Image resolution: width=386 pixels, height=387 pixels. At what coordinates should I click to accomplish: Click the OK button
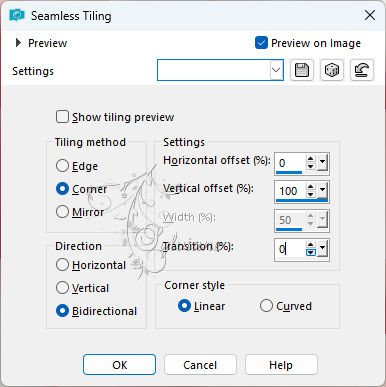tap(119, 365)
